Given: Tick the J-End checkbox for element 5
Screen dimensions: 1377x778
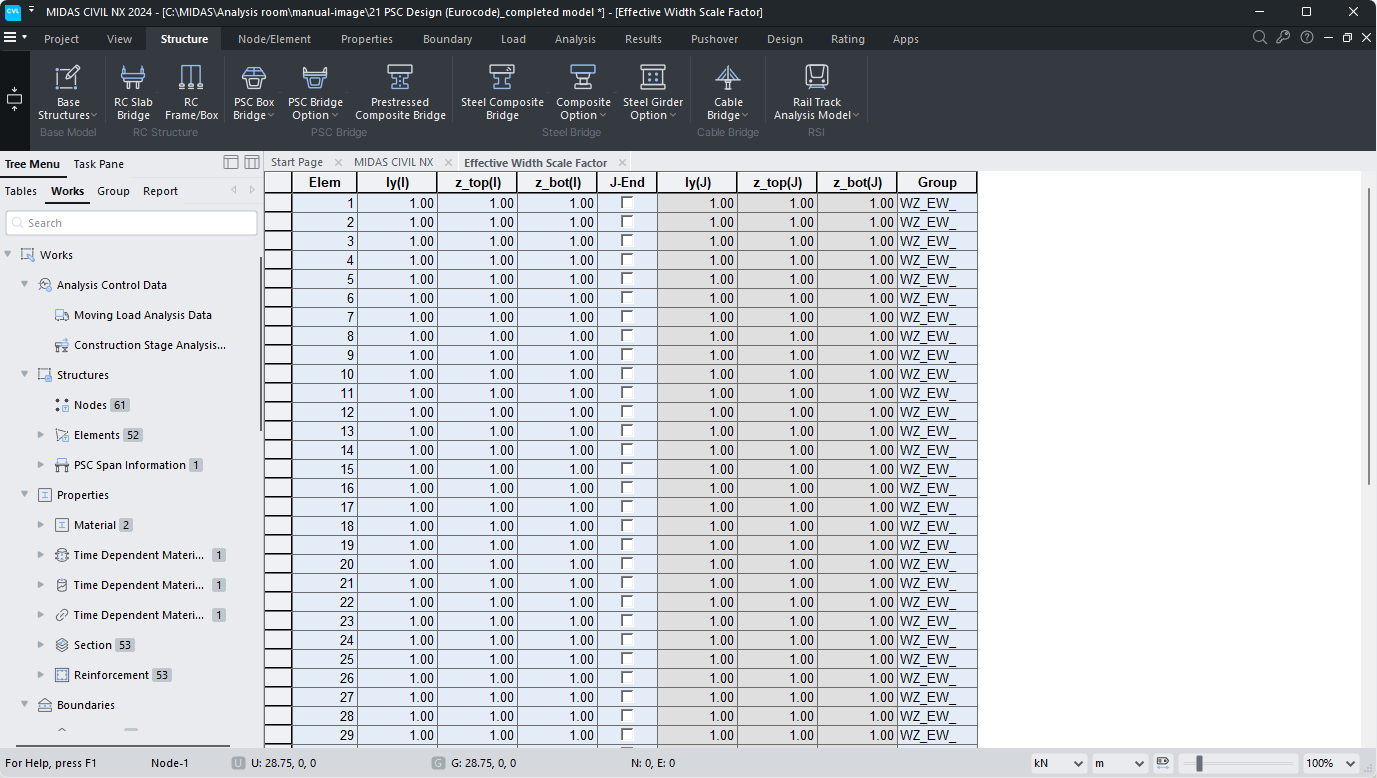Looking at the screenshot, I should click(x=627, y=279).
